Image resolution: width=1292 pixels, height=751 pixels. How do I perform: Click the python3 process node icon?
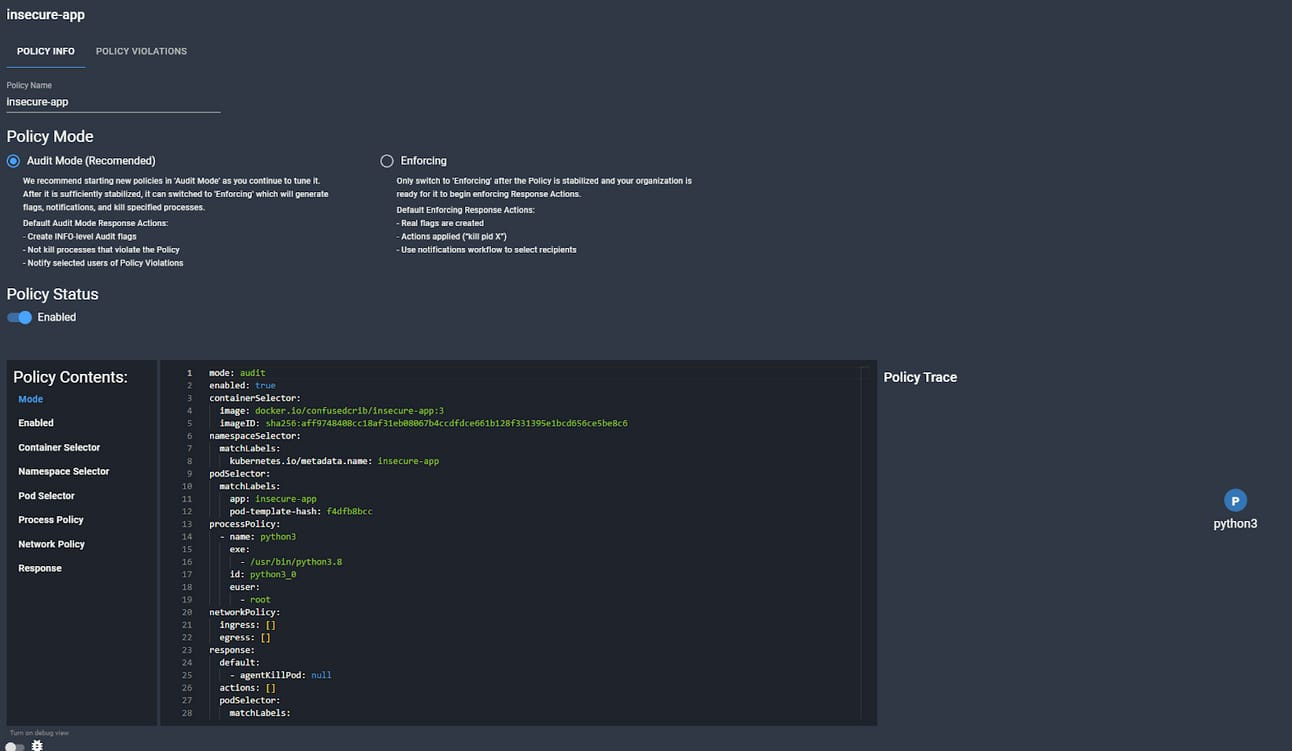tap(1235, 501)
